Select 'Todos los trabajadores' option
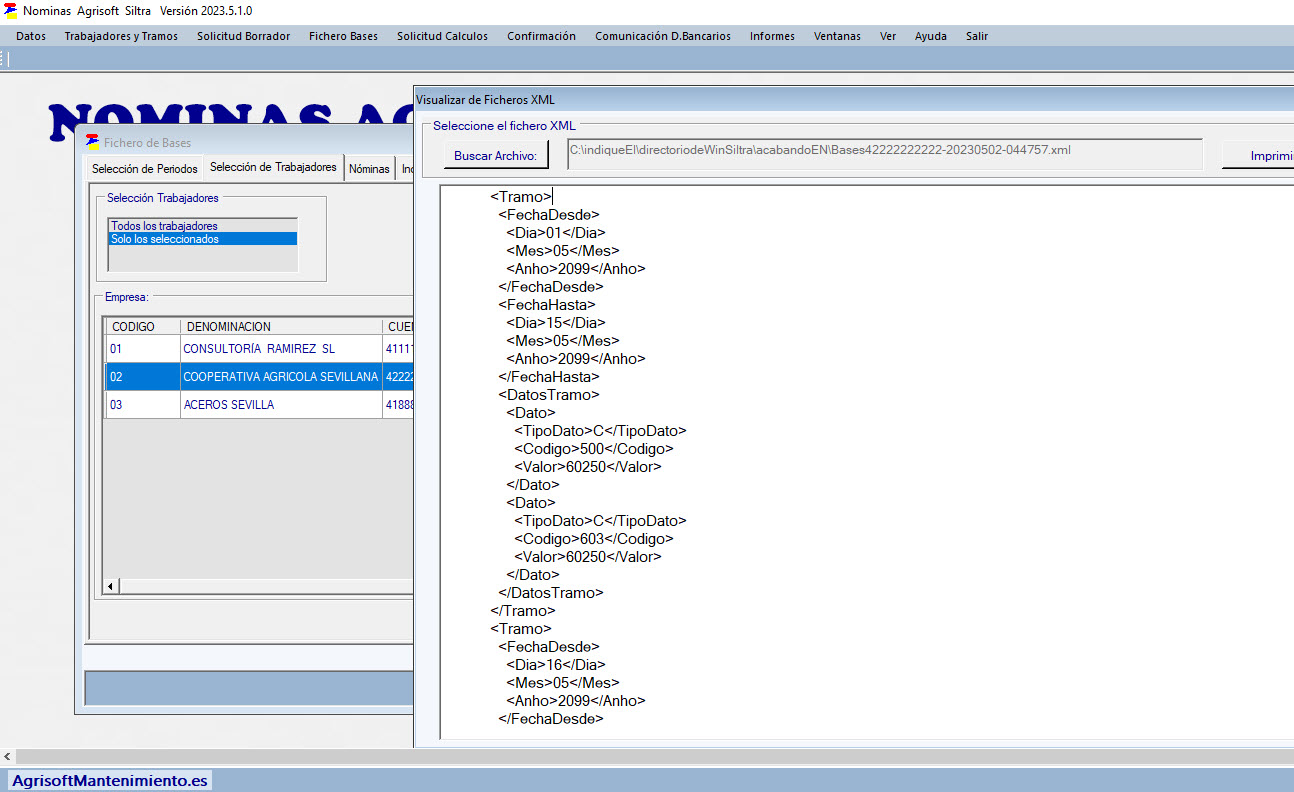This screenshot has width=1294, height=792. tap(203, 226)
